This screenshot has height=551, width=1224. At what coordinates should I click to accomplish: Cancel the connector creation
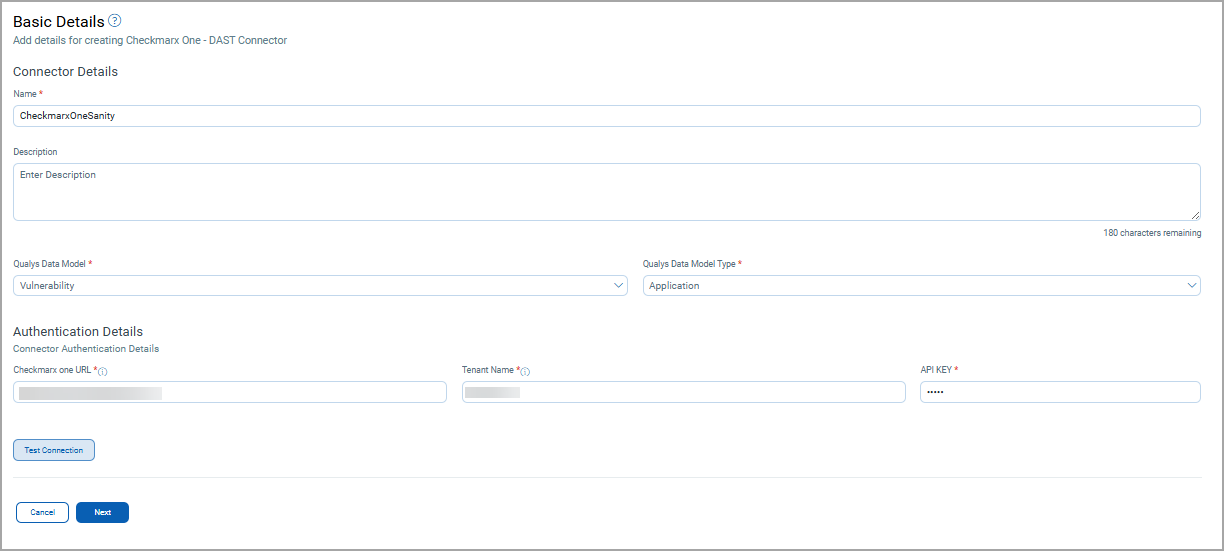(x=42, y=512)
